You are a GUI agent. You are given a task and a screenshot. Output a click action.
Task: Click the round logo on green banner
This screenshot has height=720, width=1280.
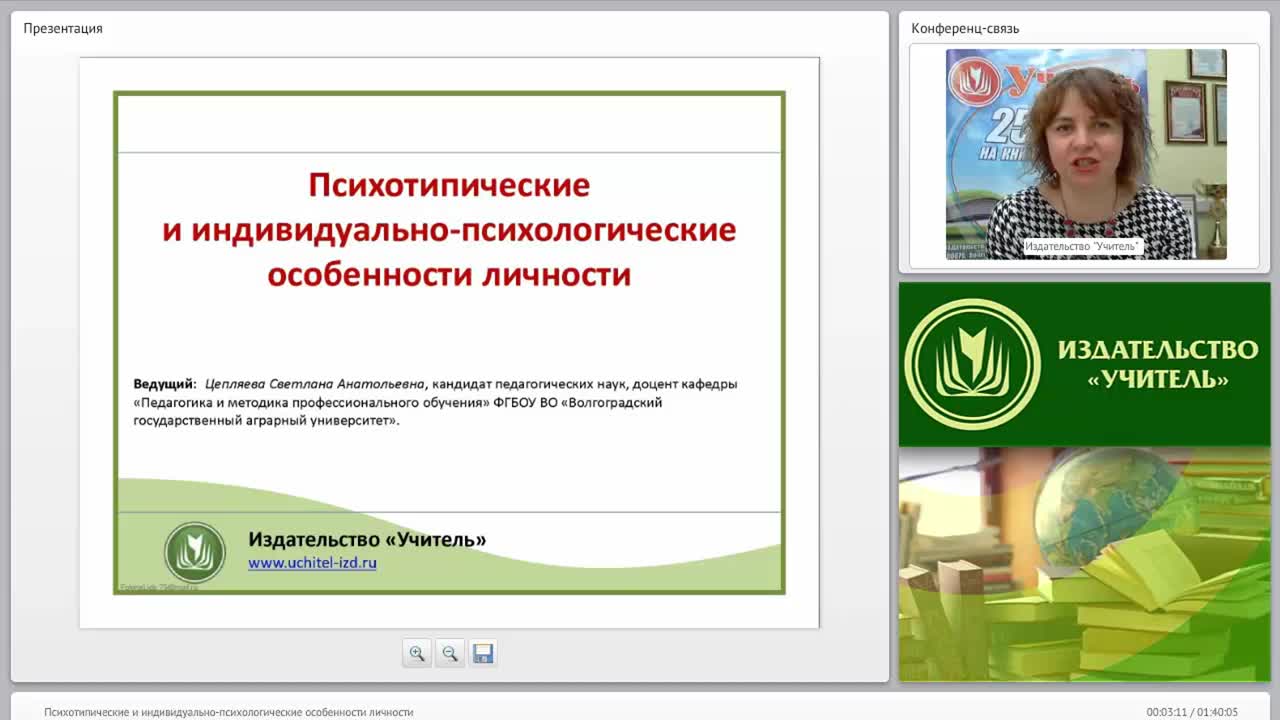tap(972, 364)
